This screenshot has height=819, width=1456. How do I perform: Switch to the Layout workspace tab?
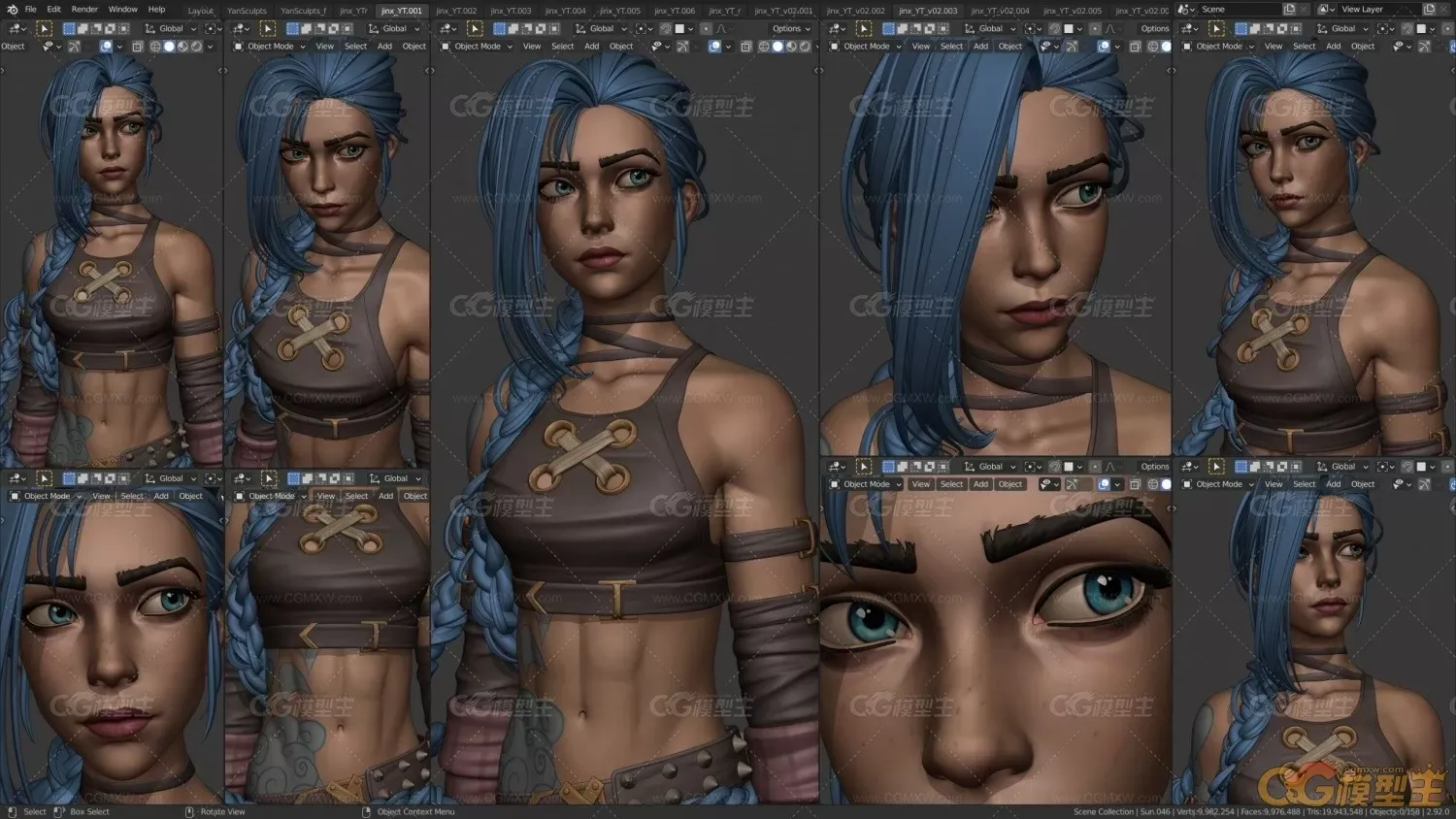pos(201,11)
